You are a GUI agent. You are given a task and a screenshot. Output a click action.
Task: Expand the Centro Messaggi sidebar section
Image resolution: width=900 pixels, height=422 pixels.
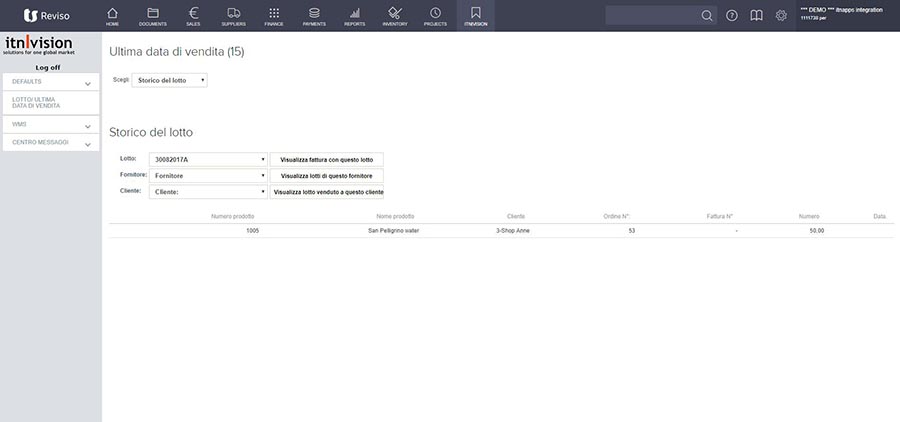50,143
